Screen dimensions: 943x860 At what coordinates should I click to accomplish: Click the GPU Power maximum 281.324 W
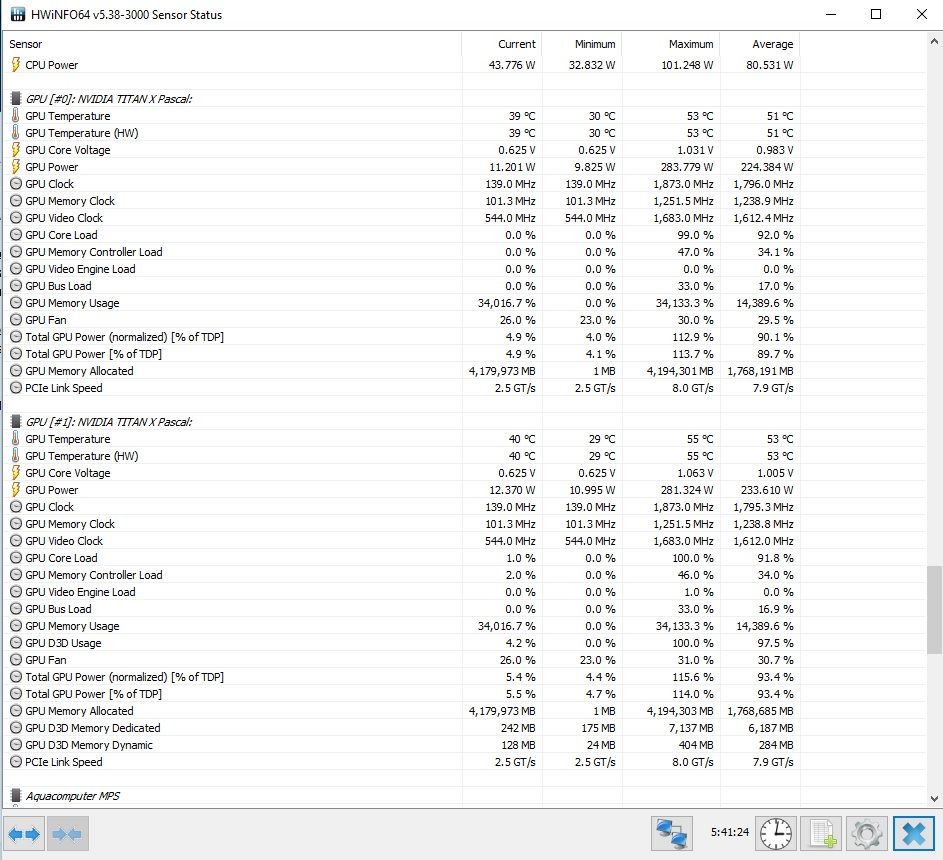(687, 490)
